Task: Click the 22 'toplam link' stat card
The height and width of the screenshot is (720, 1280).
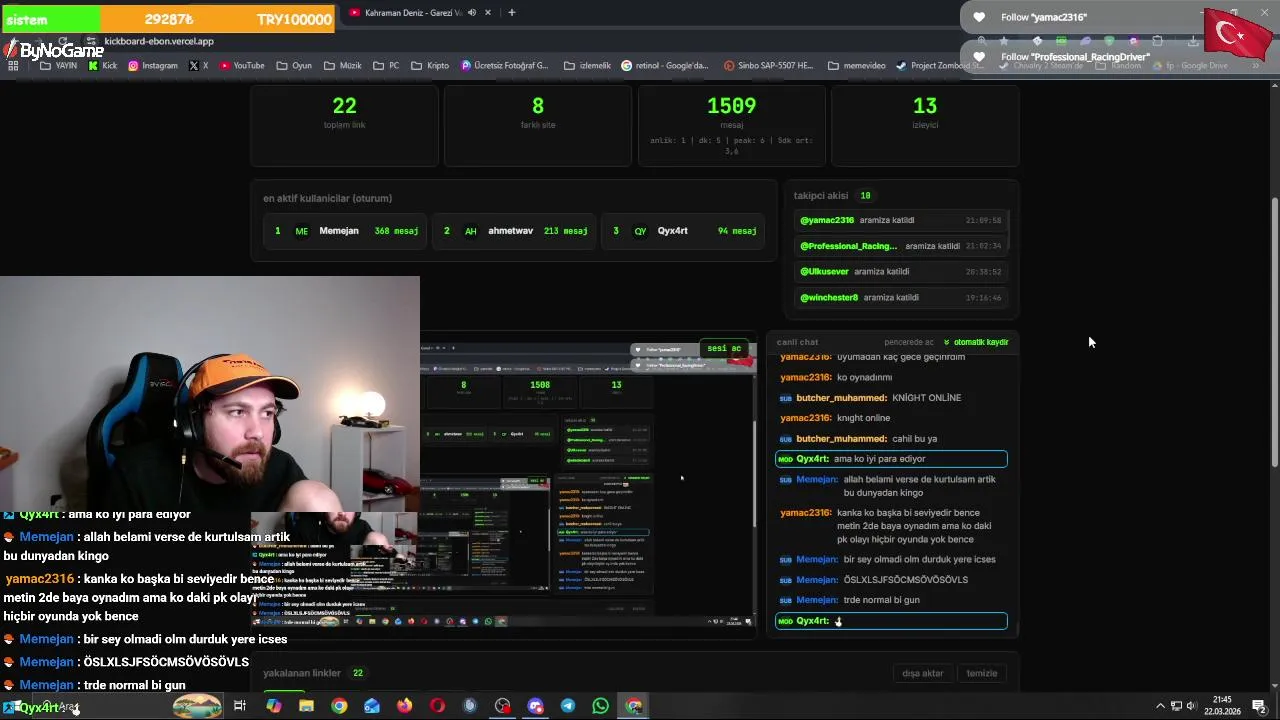Action: tap(344, 125)
